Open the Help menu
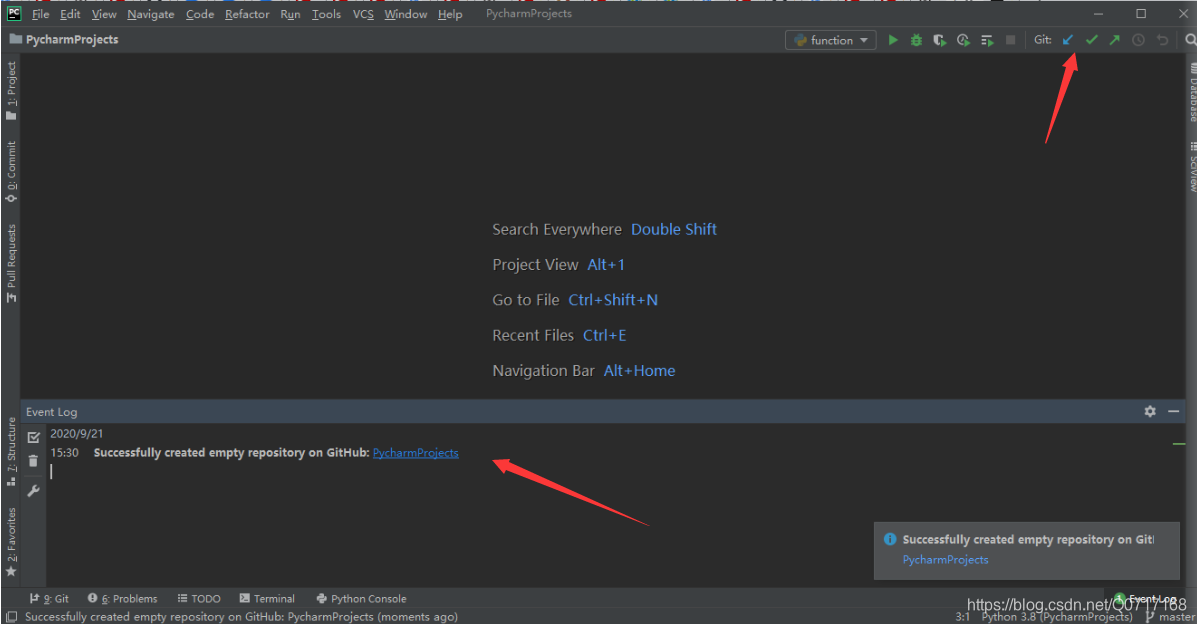The image size is (1197, 624). click(450, 14)
